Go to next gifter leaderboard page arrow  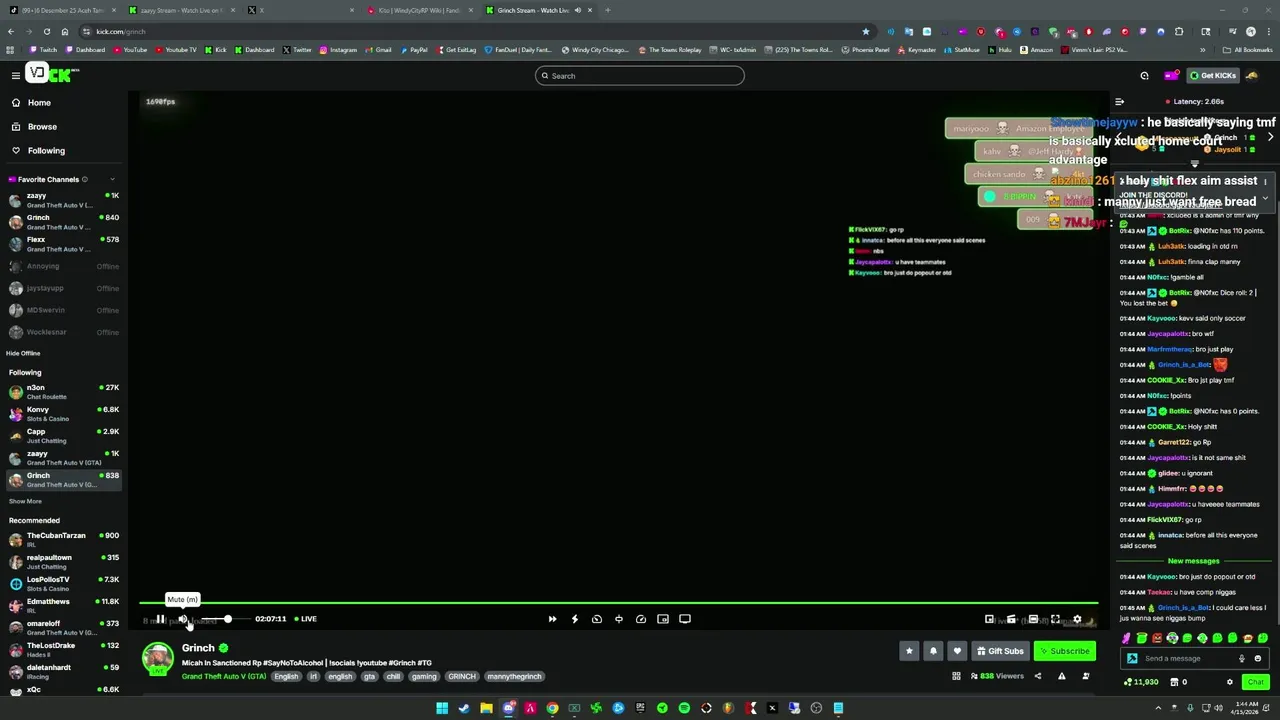tap(1270, 137)
